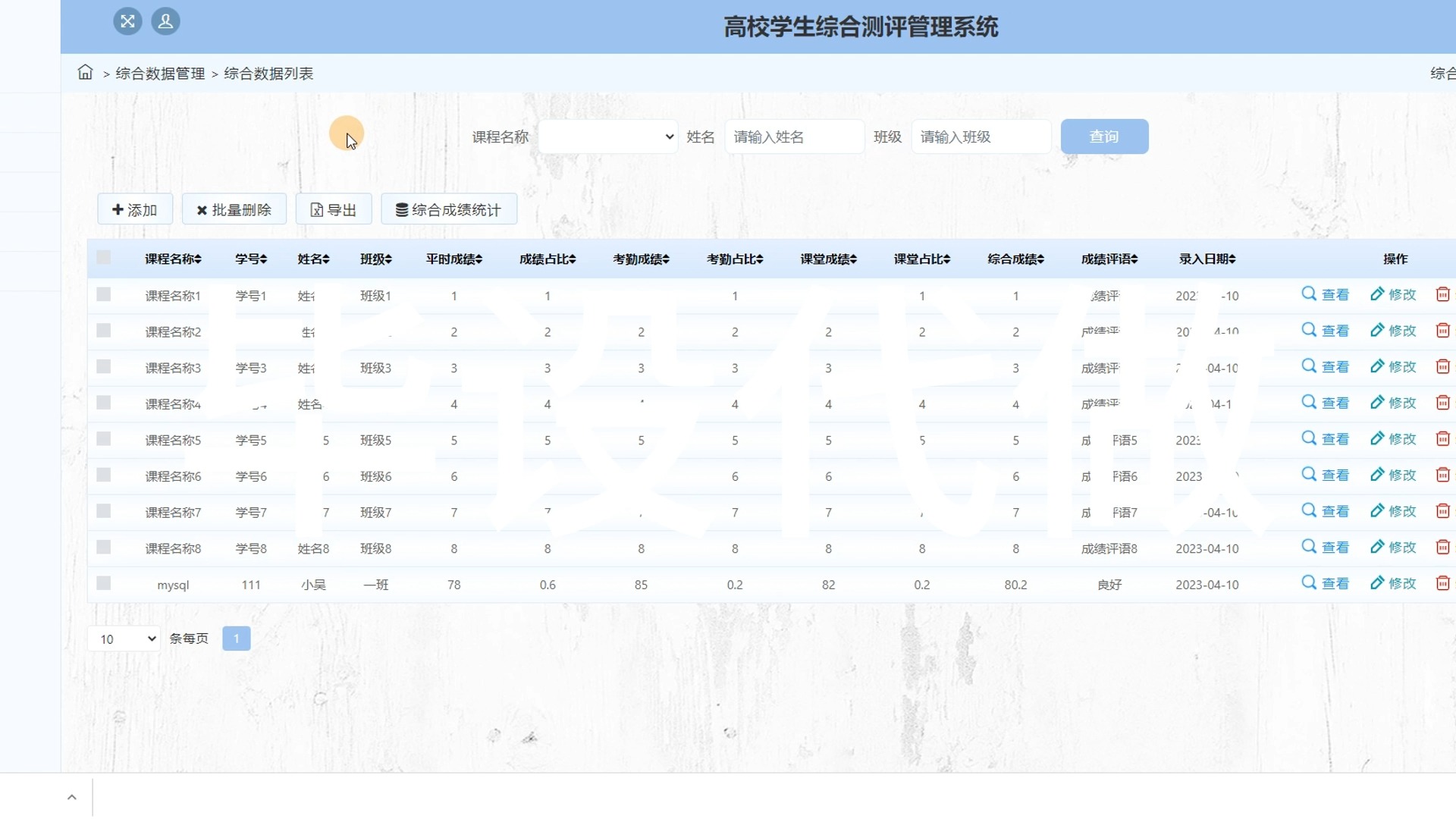Edit (修改) the 课程名称3 row
The height and width of the screenshot is (819, 1456).
(x=1393, y=366)
